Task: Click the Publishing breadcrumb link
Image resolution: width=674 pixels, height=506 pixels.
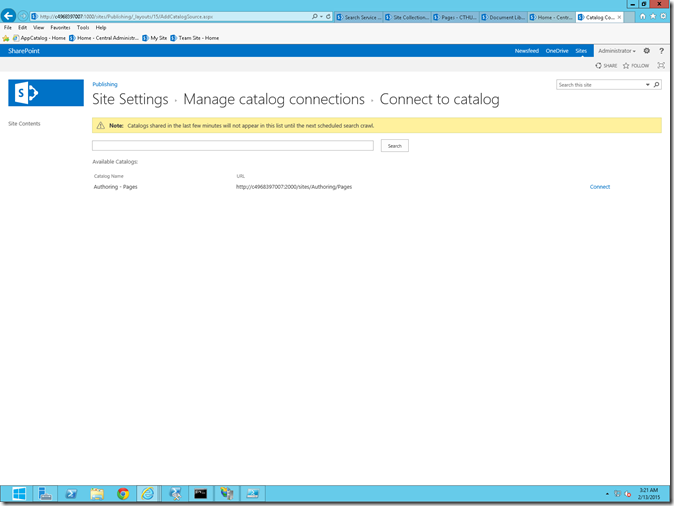Action: point(105,84)
